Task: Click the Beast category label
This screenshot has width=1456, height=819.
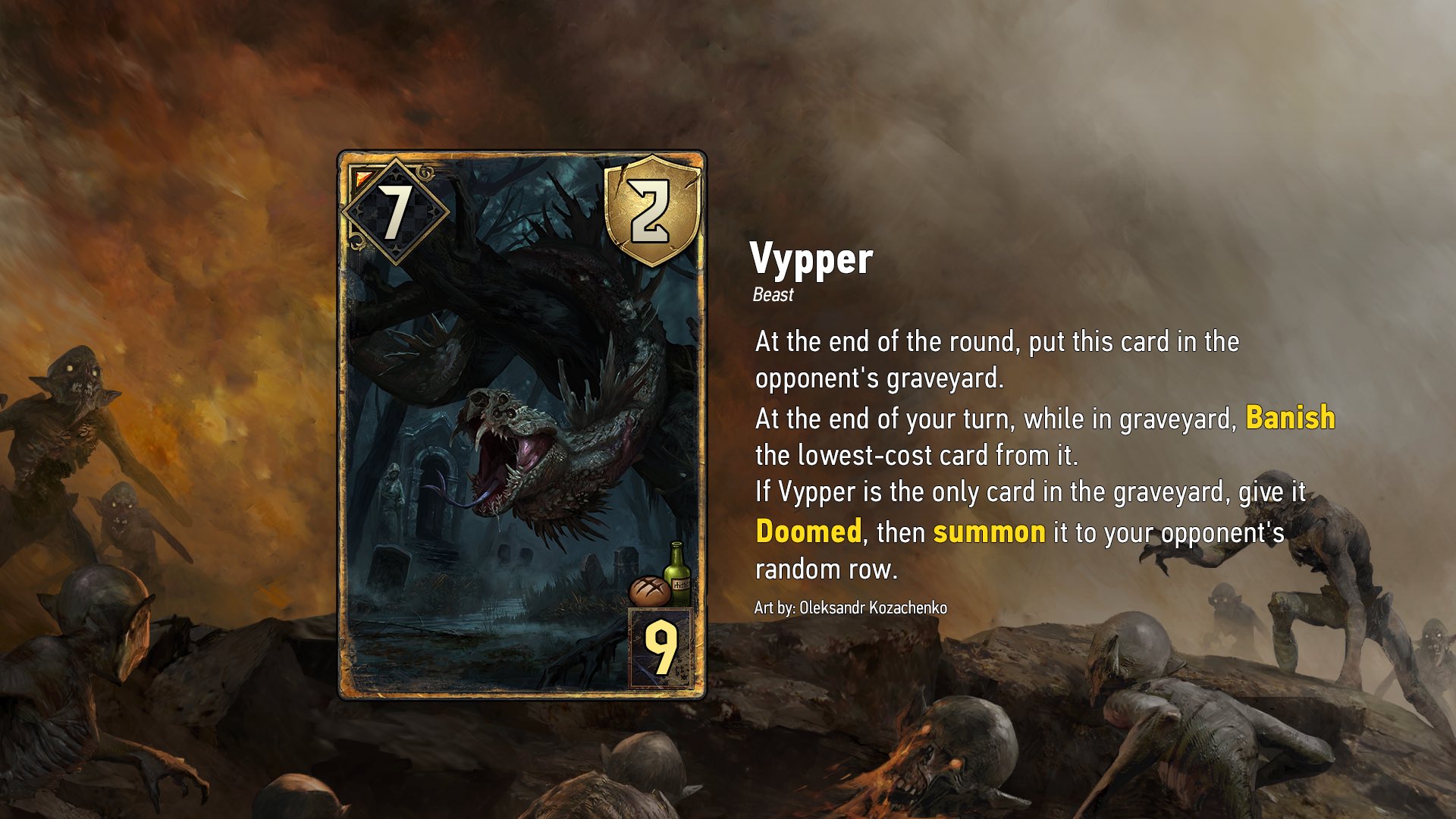Action: click(x=773, y=295)
